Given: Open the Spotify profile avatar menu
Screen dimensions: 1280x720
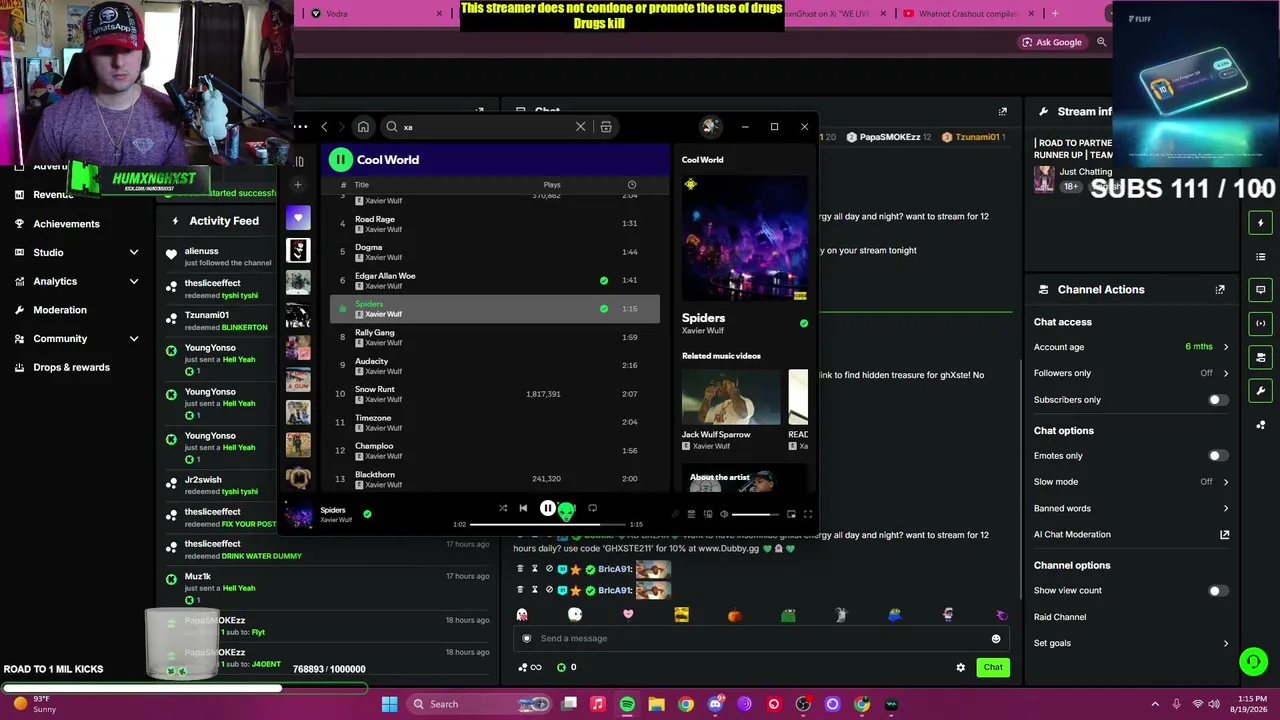Looking at the screenshot, I should 710,126.
